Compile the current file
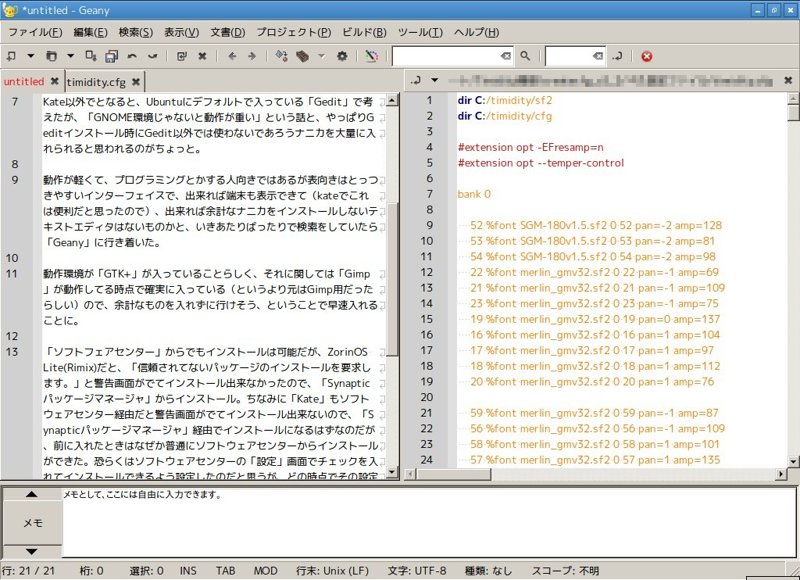The height and width of the screenshot is (580, 800). 282,56
